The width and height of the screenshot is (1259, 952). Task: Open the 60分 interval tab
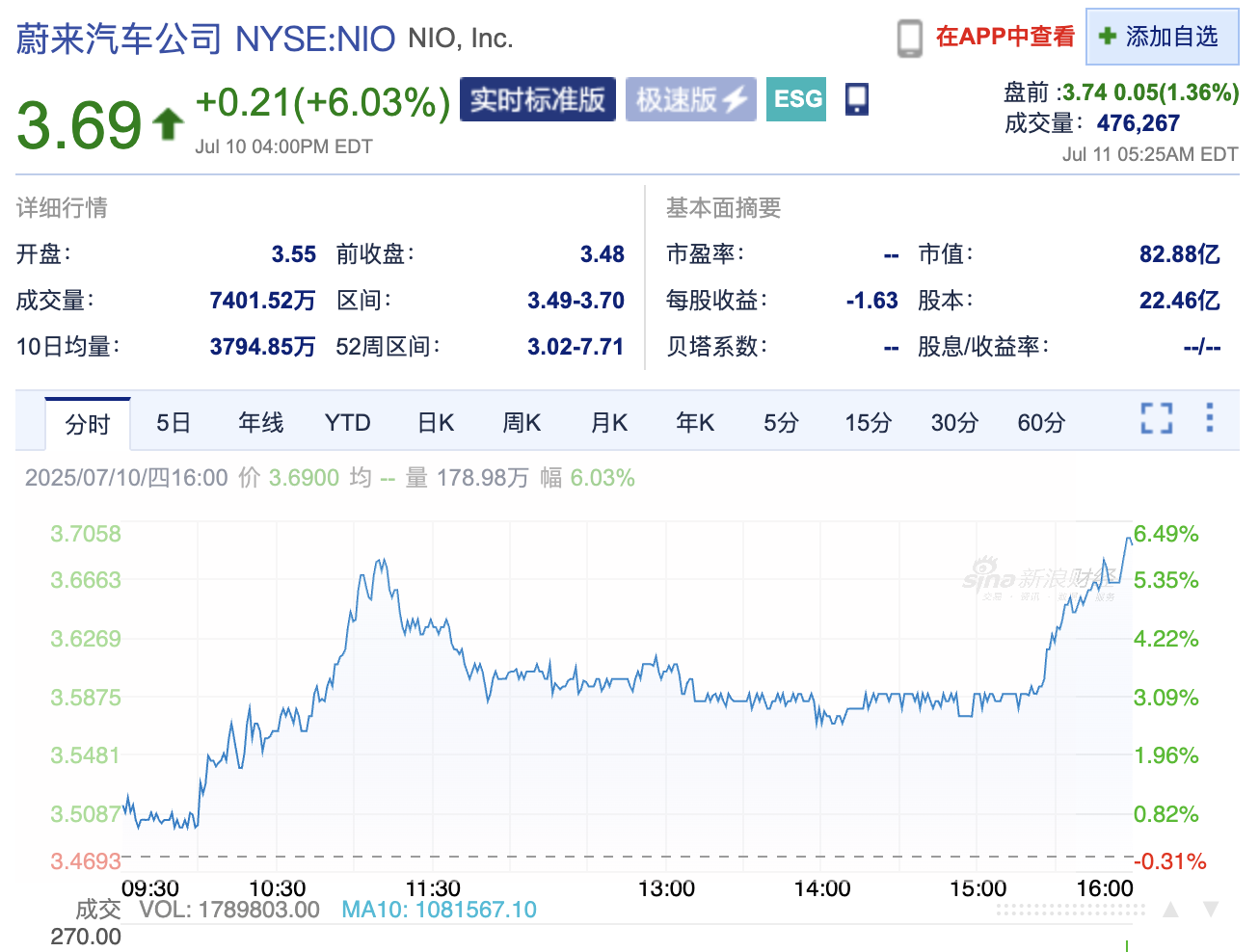point(1042,423)
